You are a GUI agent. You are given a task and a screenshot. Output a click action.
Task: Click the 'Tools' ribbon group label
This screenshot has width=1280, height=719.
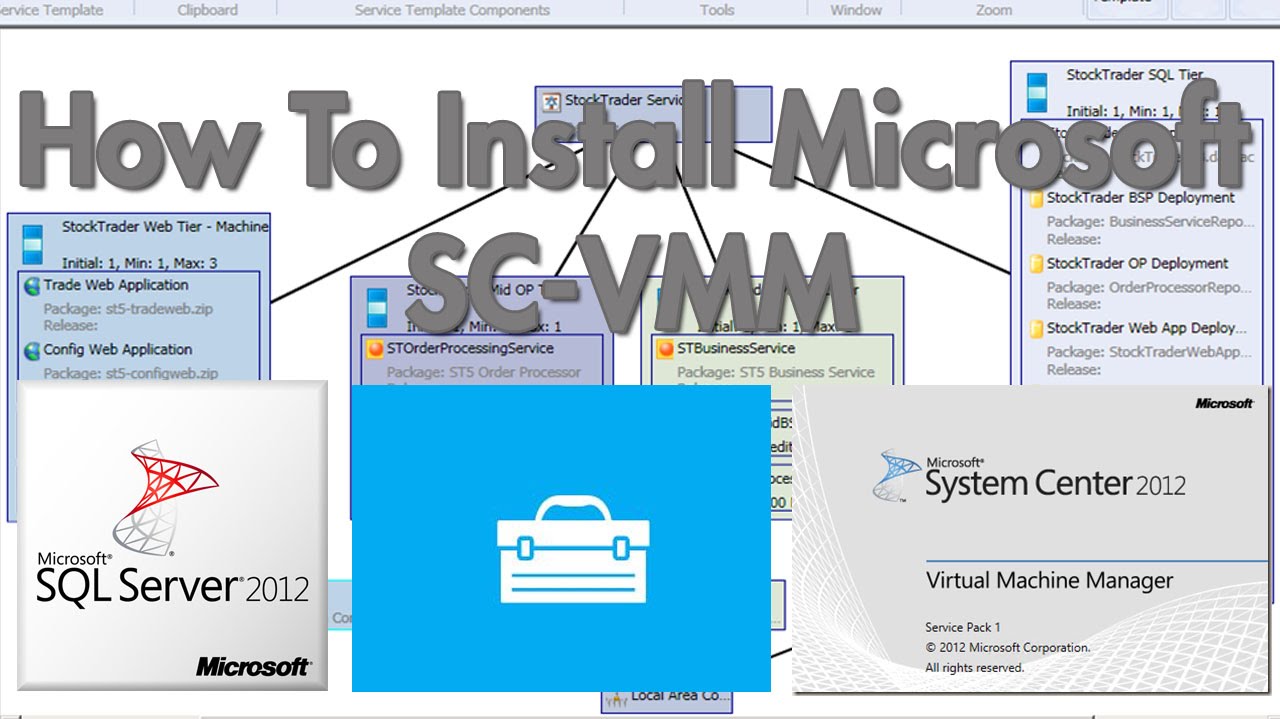click(717, 10)
